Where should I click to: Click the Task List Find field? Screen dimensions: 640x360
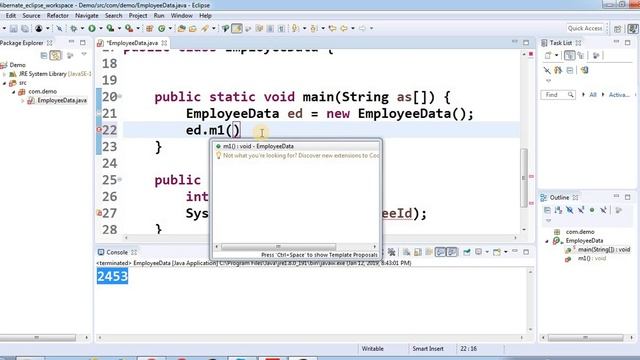click(x=558, y=95)
